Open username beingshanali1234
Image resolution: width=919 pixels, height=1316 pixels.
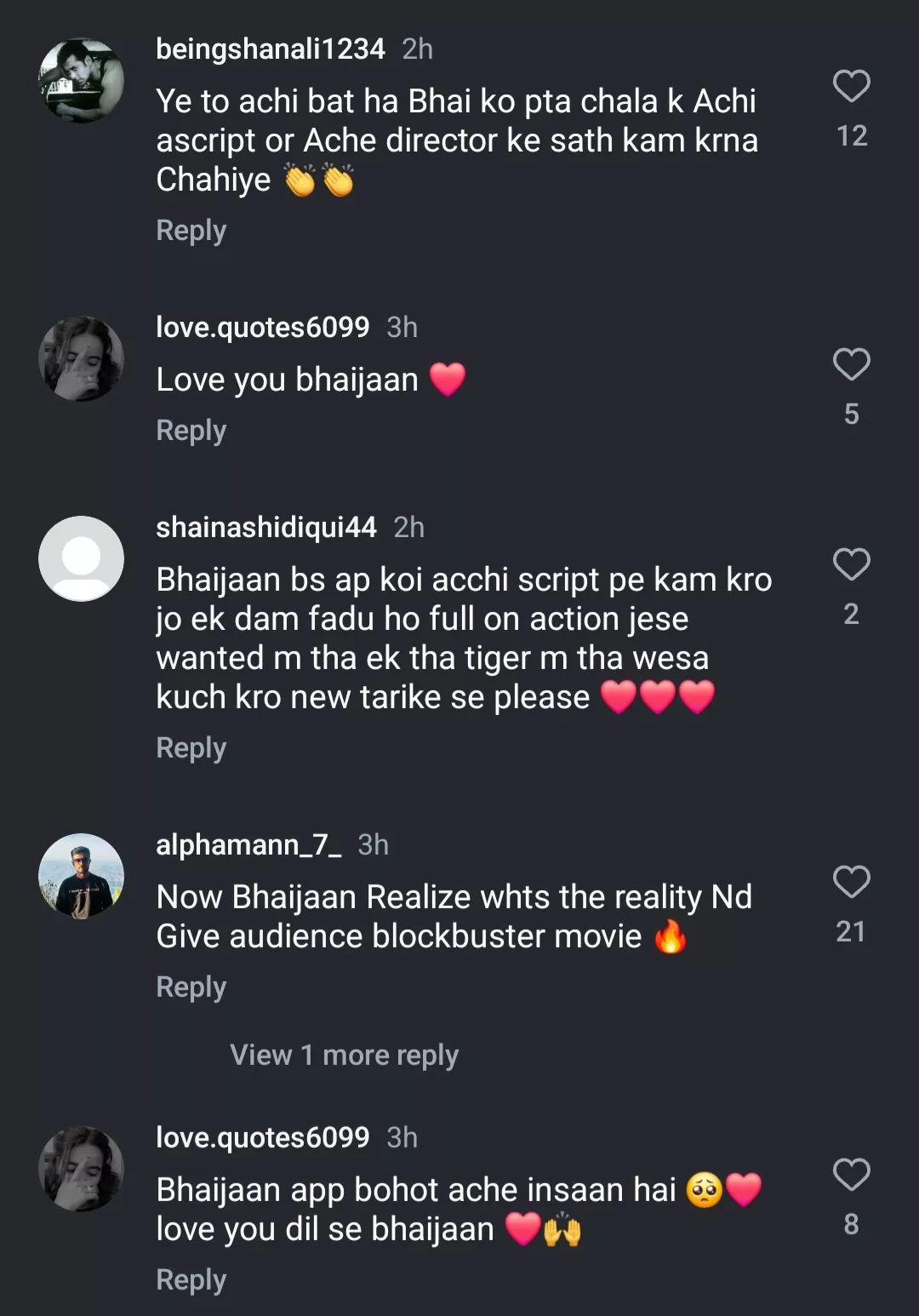click(271, 49)
